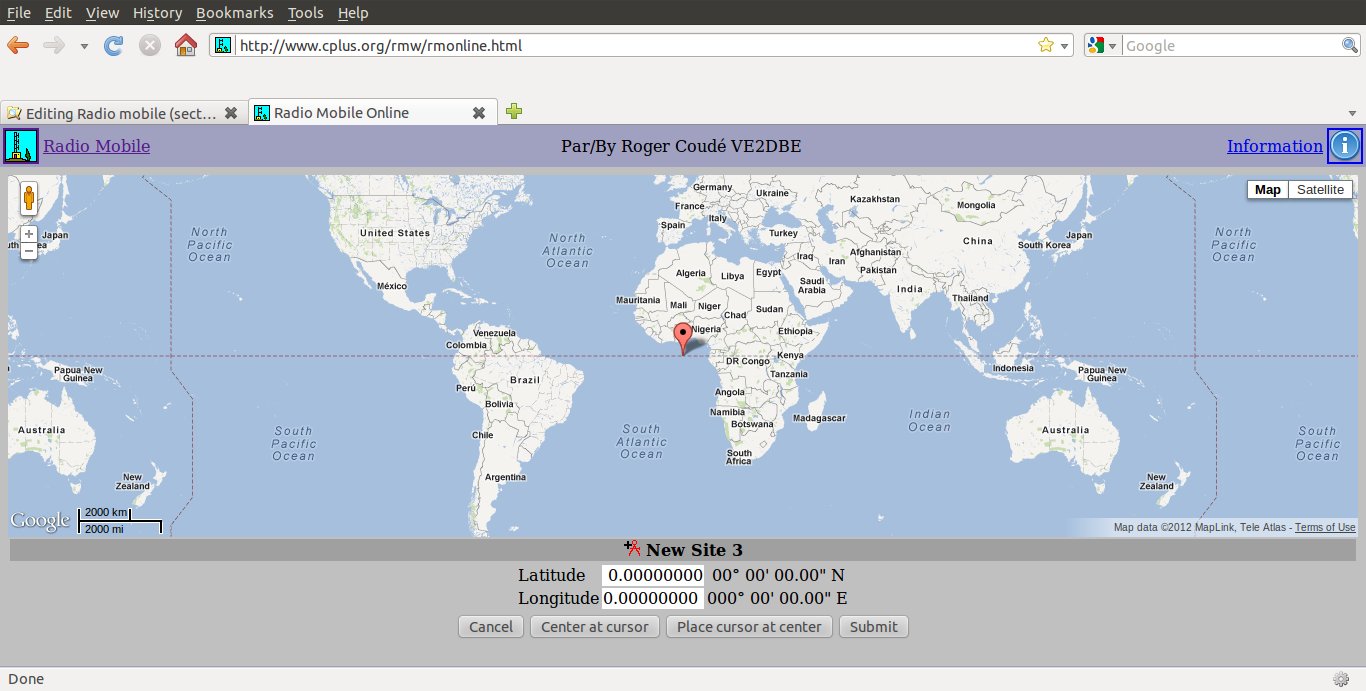Reload the page with the refresh icon
The width and height of the screenshot is (1366, 691).
114,45
